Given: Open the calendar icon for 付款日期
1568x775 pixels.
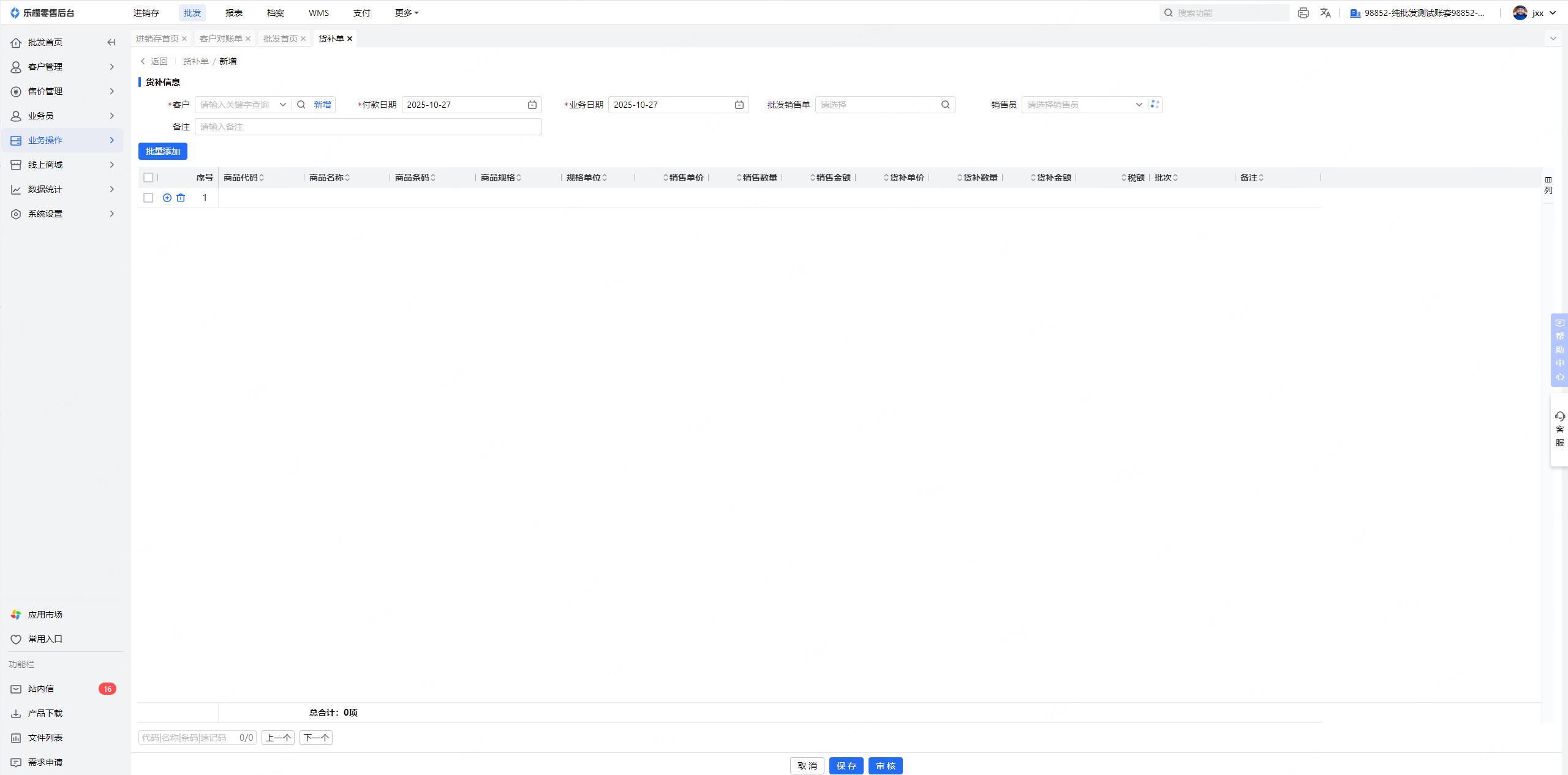Looking at the screenshot, I should pos(532,105).
